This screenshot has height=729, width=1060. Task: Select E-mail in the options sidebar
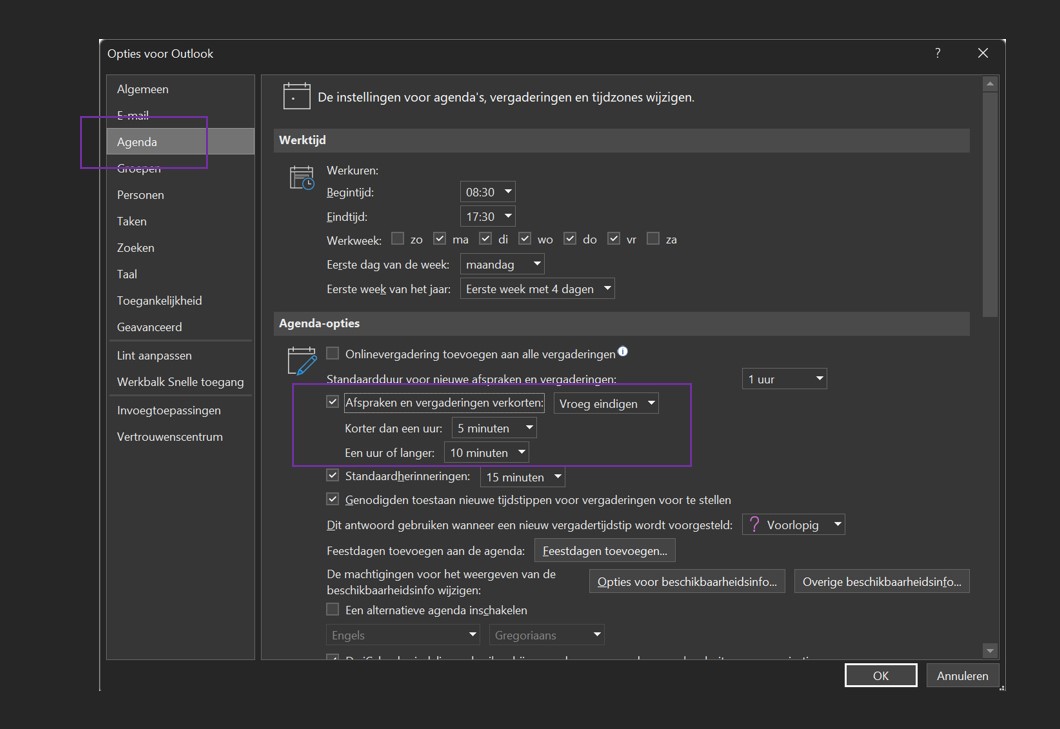coord(180,115)
